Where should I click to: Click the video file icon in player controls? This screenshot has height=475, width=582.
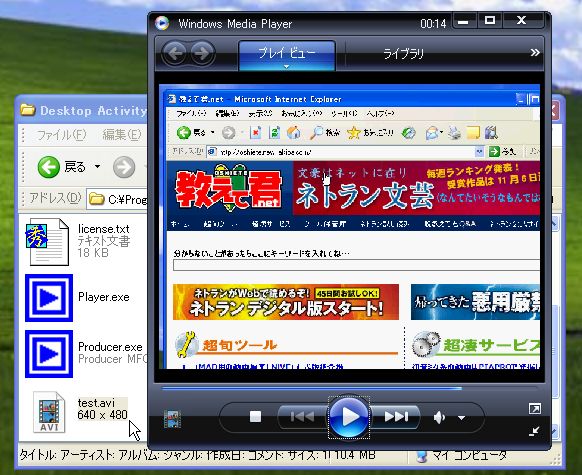click(x=172, y=419)
